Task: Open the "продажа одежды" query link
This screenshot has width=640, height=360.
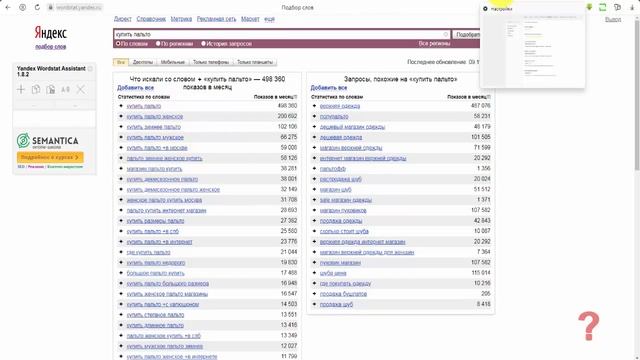Action: pos(341,221)
